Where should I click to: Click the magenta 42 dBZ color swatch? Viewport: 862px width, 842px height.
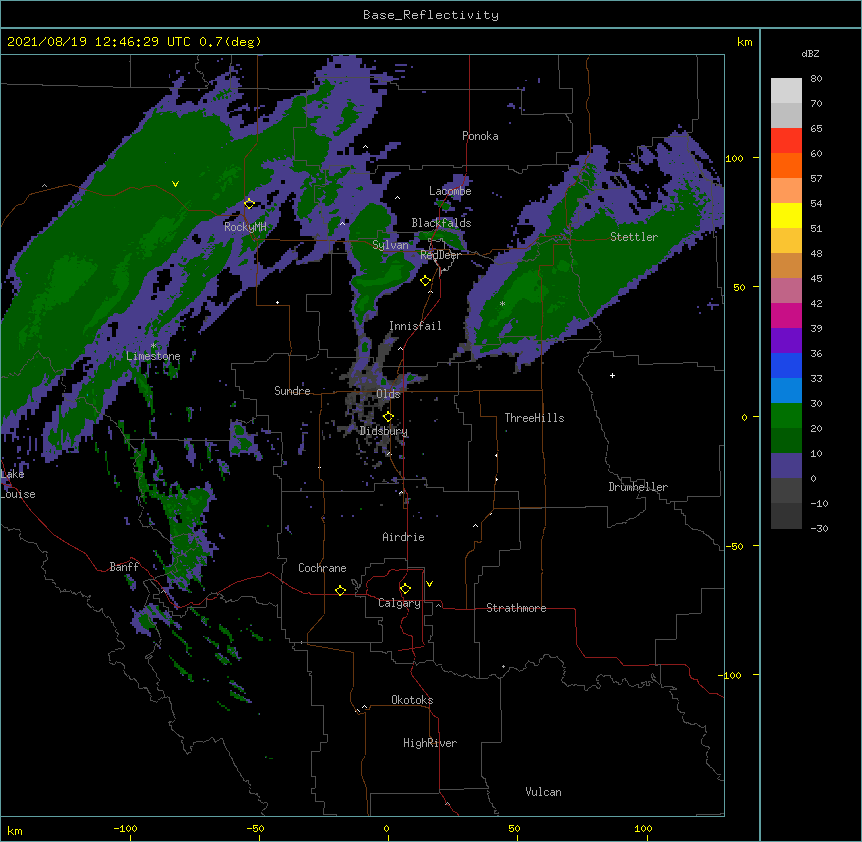tap(786, 315)
